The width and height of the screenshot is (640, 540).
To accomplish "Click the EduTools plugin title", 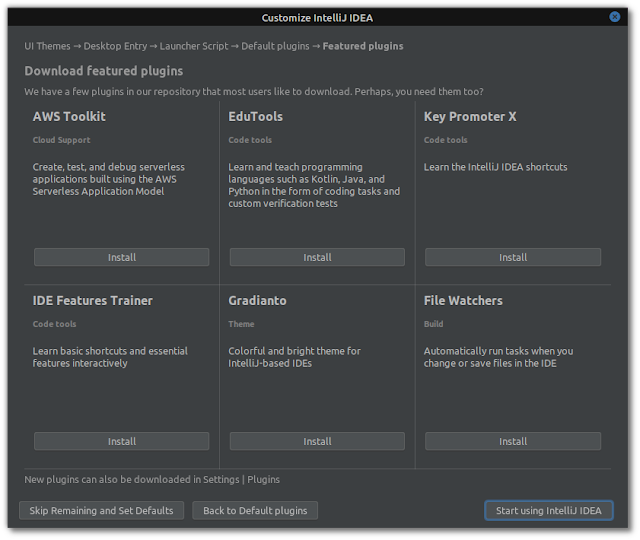I will (256, 117).
